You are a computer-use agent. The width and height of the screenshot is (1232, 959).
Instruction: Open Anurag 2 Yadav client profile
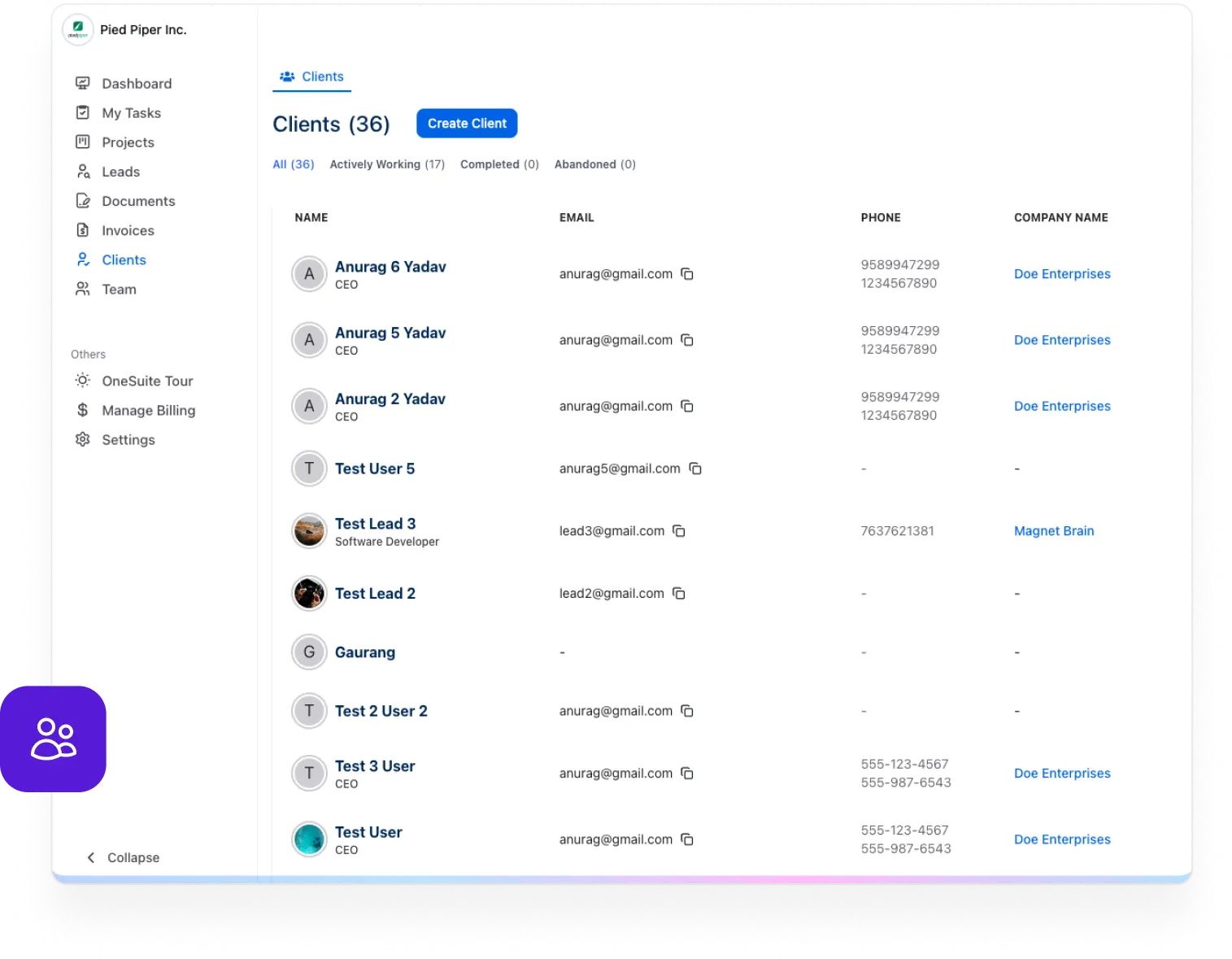(390, 399)
